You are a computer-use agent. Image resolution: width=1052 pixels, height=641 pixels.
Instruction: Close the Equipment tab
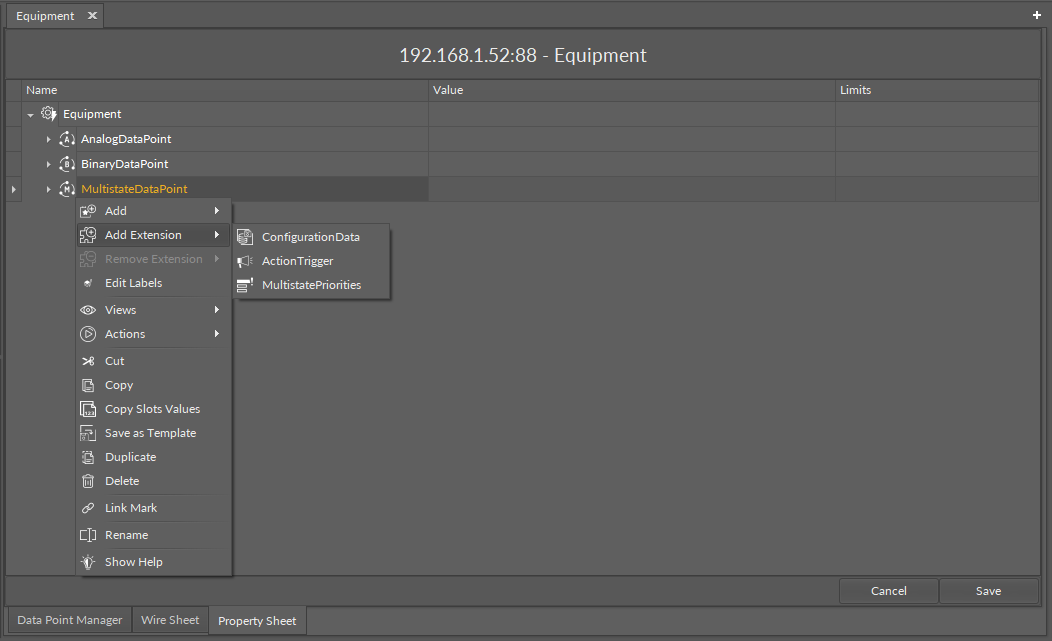point(92,16)
